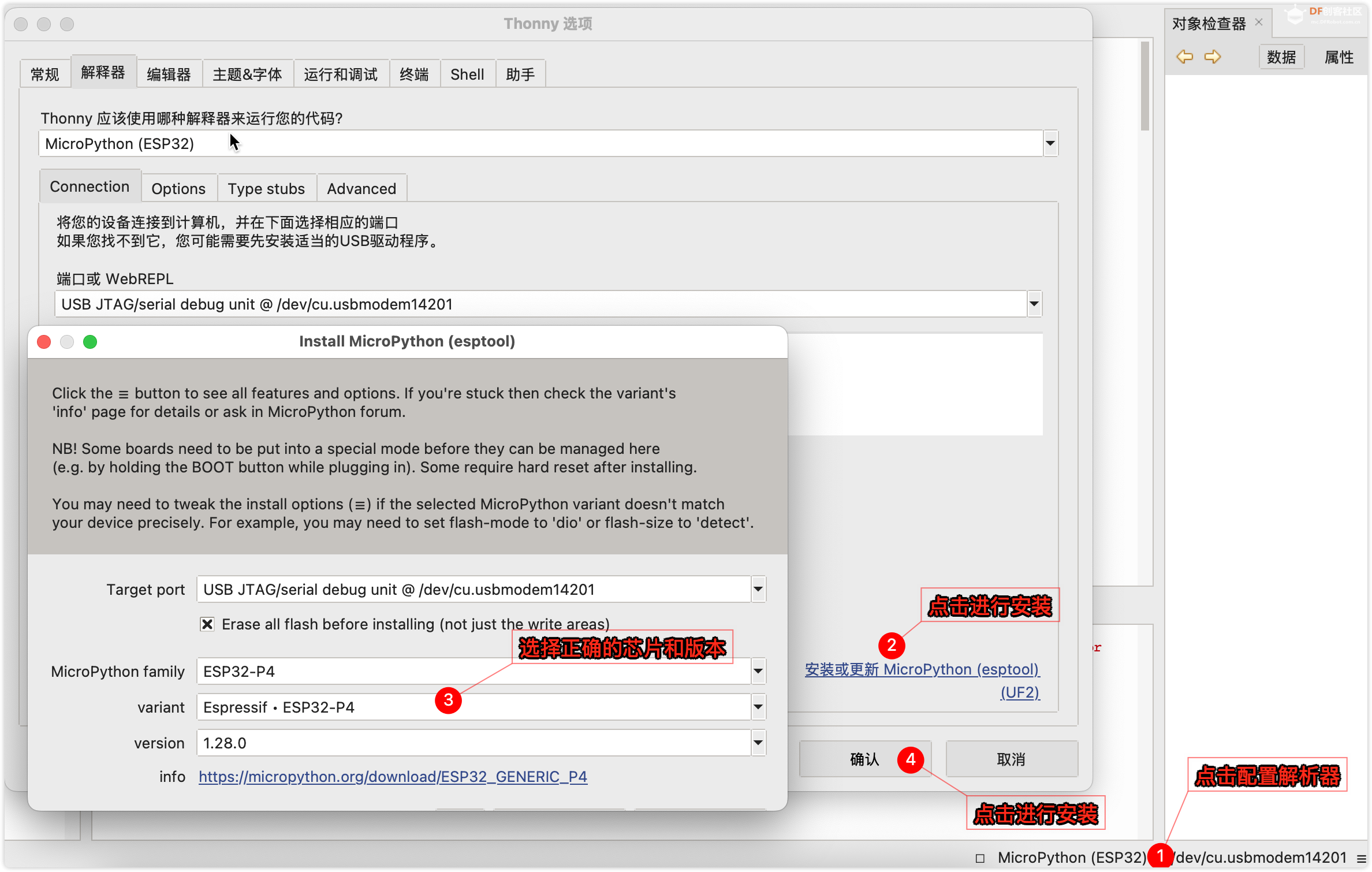The height and width of the screenshot is (872, 1372).
Task: Click the 安装或更新 MicroPython (esptool) link
Action: point(922,669)
